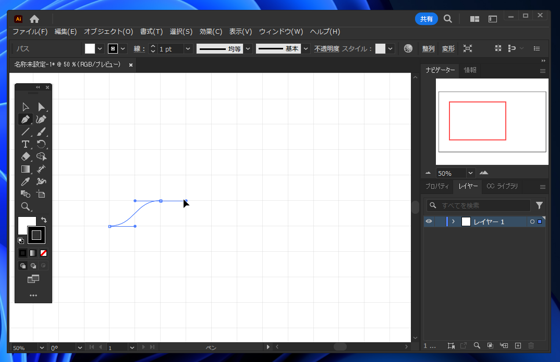Switch to the プロパティ tab
560x362 pixels.
click(437, 186)
